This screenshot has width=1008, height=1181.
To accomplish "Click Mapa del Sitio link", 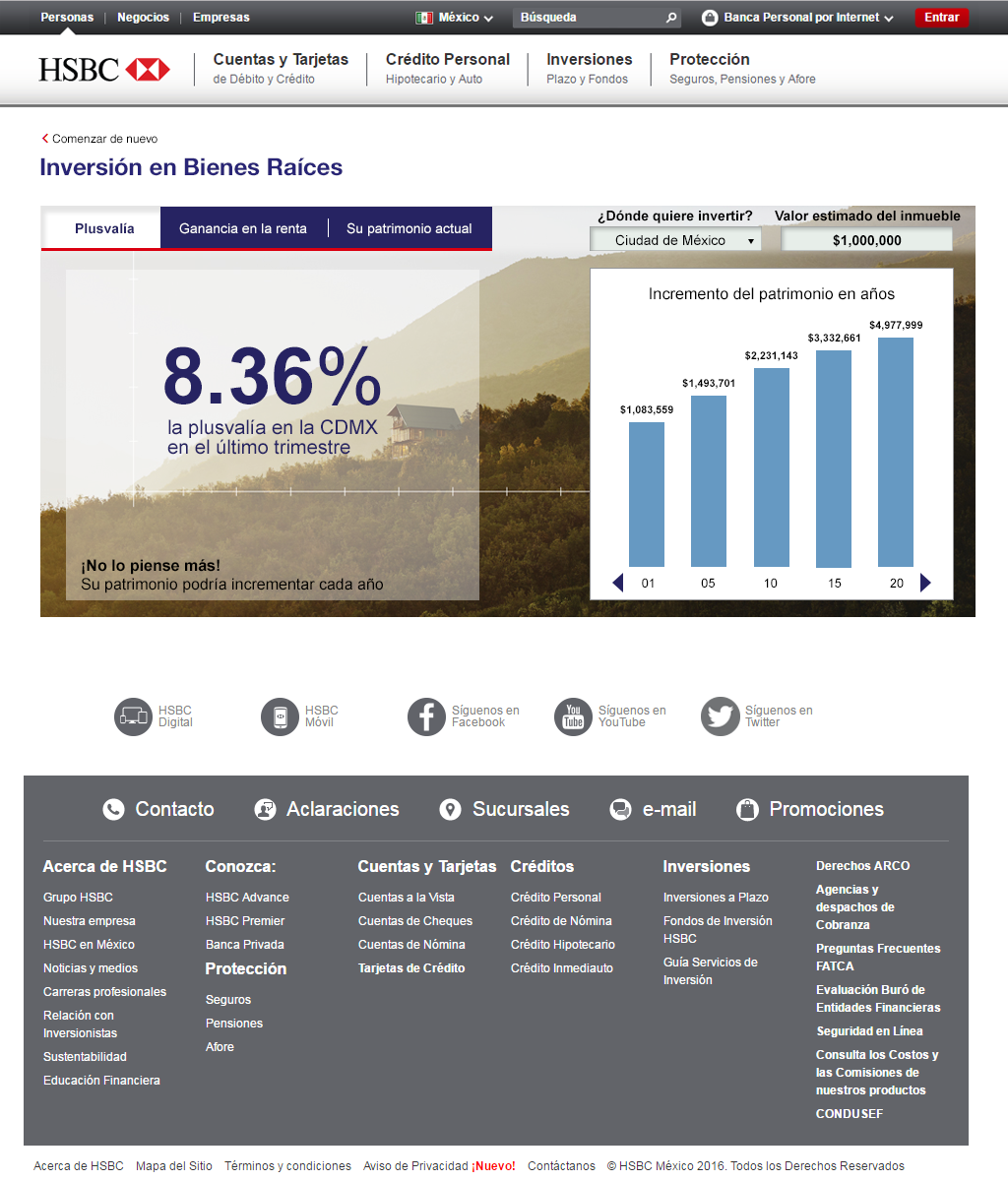I will 174,1166.
